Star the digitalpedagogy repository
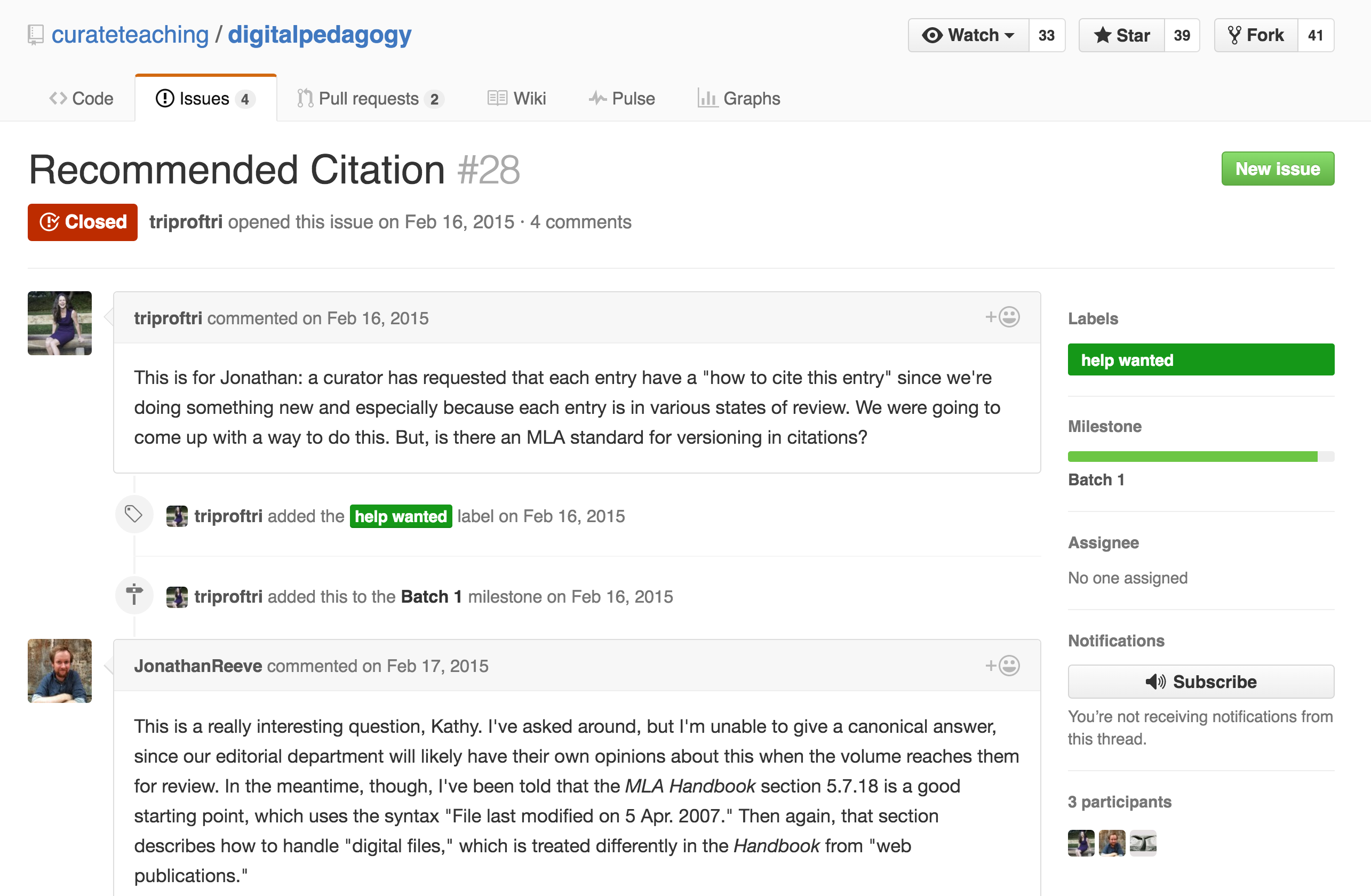1371x896 pixels. tap(1121, 35)
